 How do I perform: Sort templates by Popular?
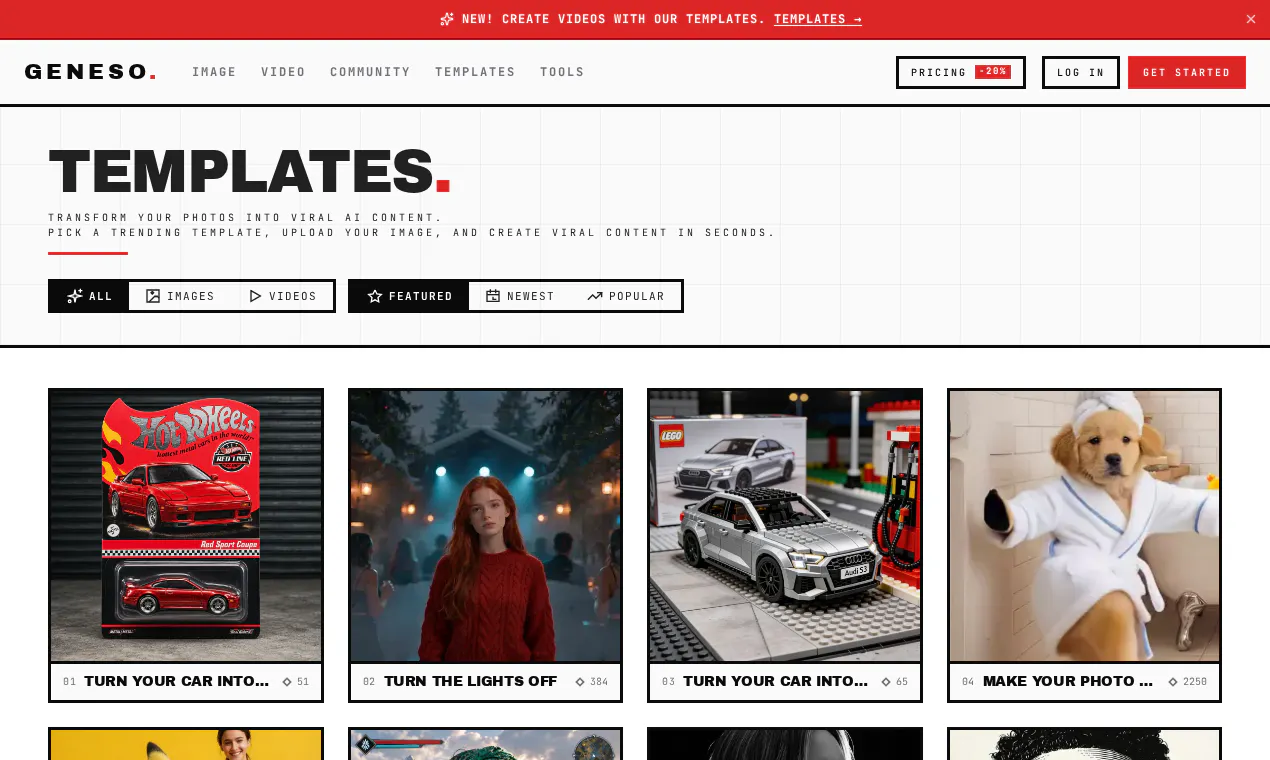point(626,296)
